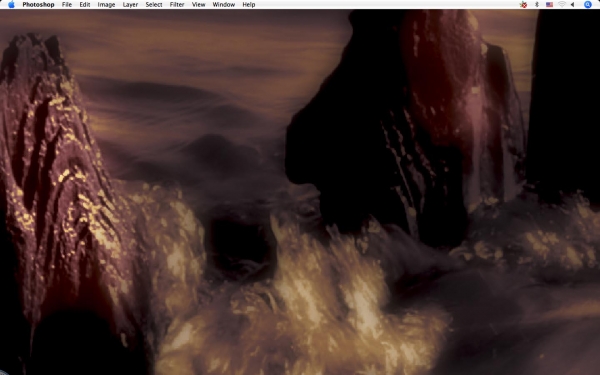Click the red ladybug status icon
The width and height of the screenshot is (600, 375).
(x=523, y=5)
